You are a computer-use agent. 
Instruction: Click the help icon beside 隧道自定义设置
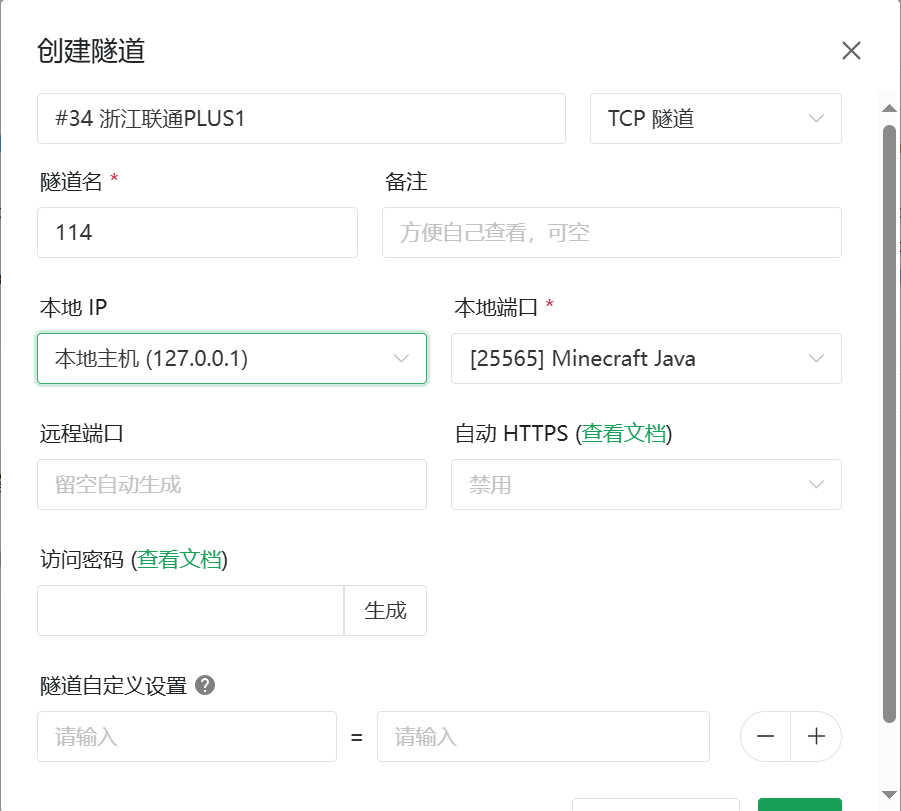(205, 685)
